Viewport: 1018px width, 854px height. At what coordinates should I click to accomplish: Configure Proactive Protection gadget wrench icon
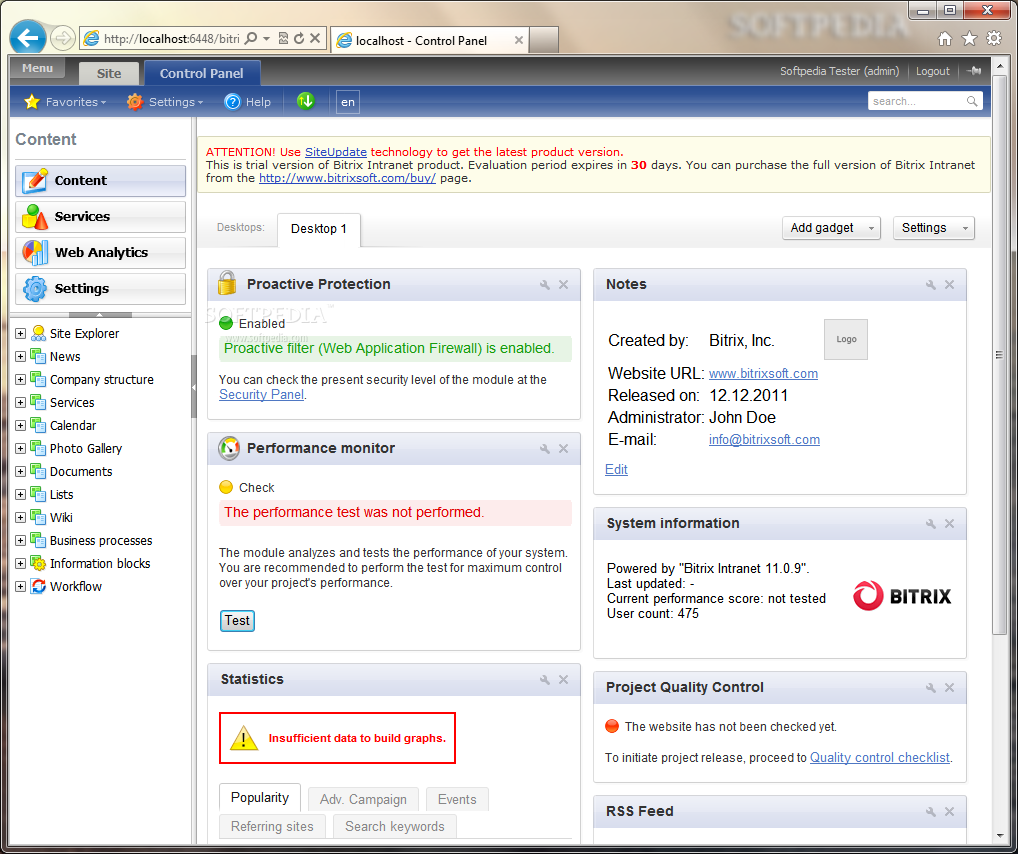545,284
